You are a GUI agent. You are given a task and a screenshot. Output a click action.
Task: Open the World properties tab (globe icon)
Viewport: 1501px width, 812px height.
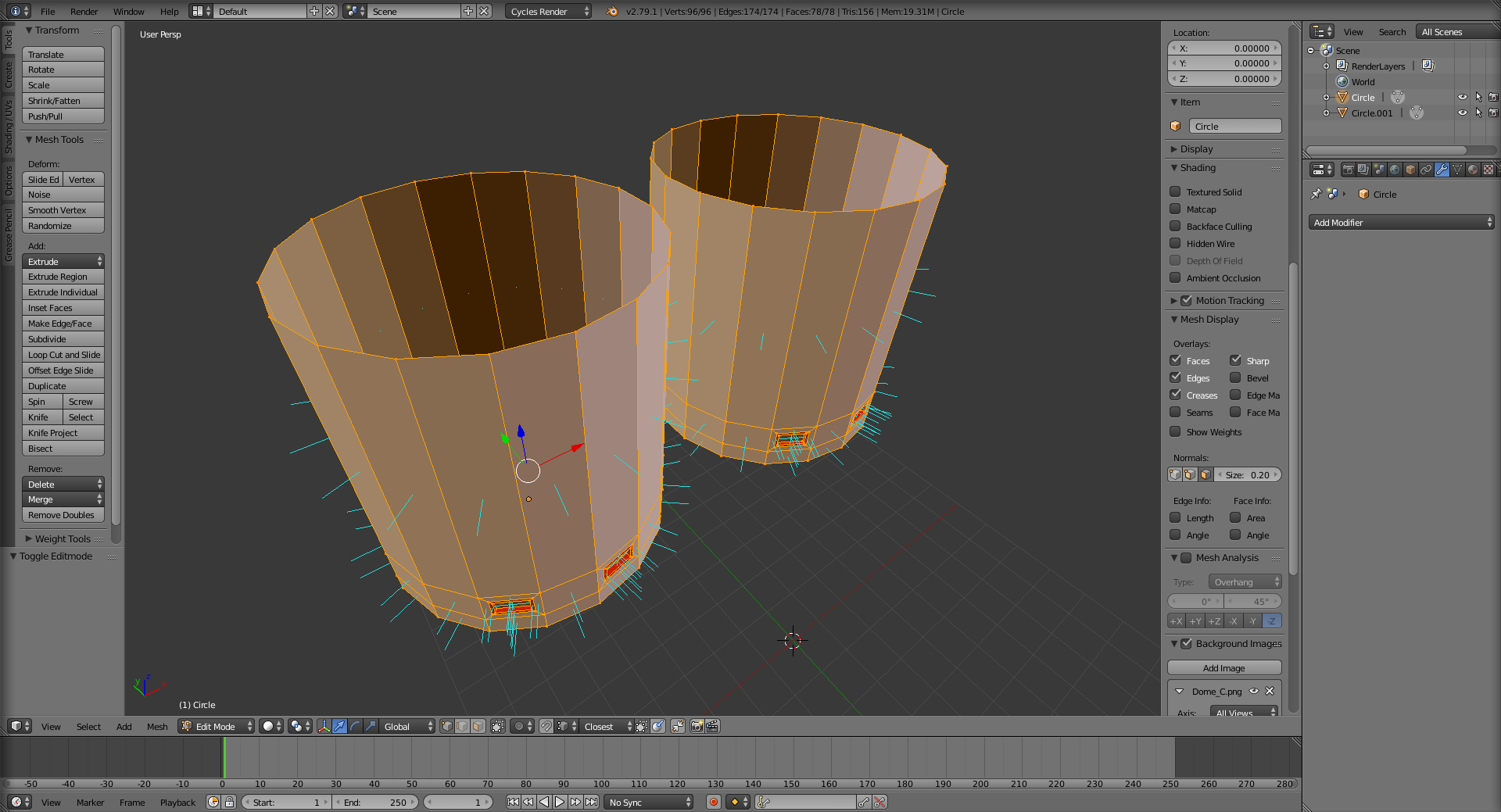(1395, 170)
